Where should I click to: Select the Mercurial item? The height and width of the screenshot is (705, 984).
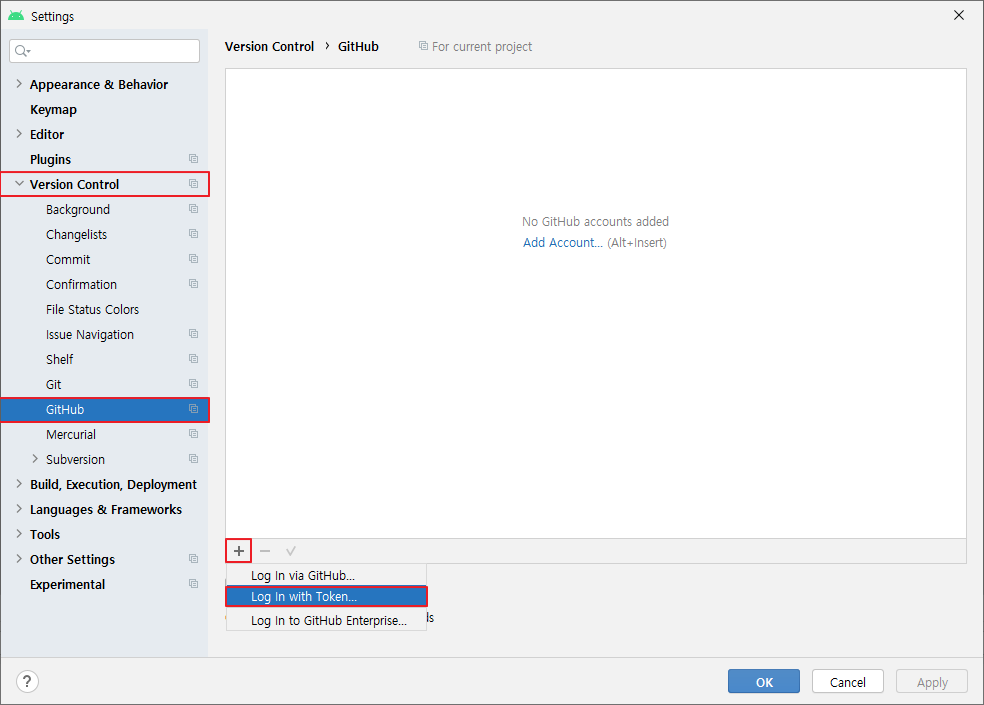tap(71, 434)
